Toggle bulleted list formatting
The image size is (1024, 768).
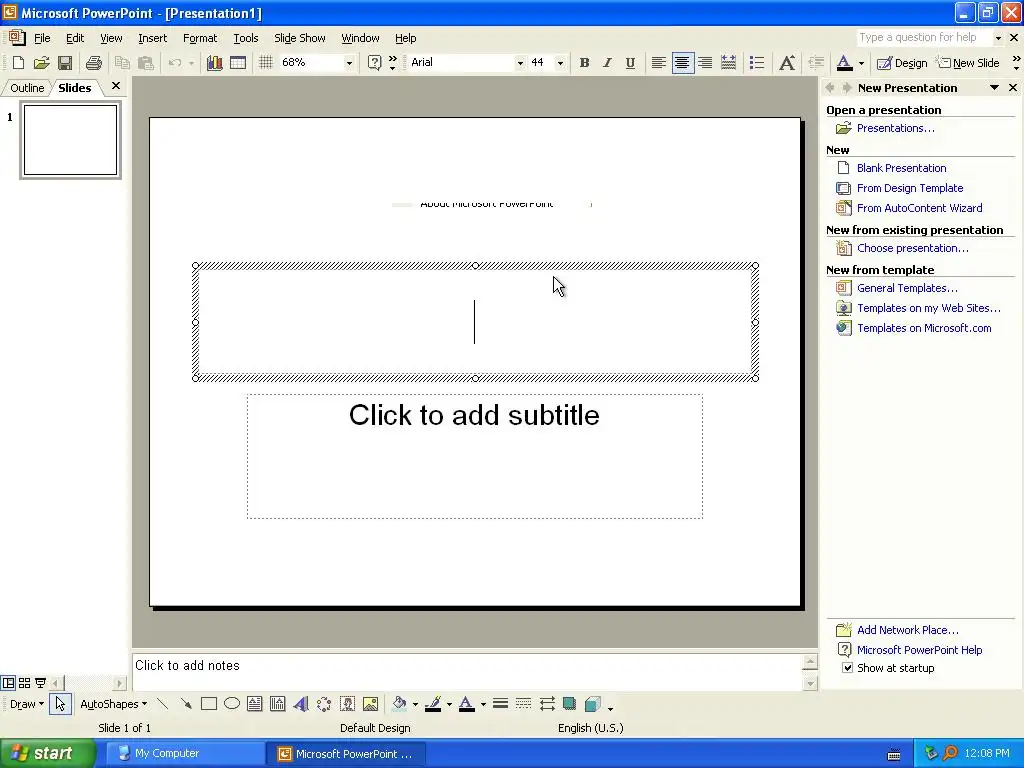pos(757,63)
